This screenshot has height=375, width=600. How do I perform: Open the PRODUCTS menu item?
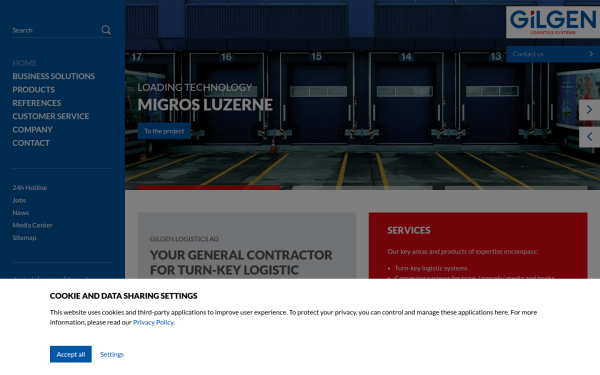coord(34,90)
